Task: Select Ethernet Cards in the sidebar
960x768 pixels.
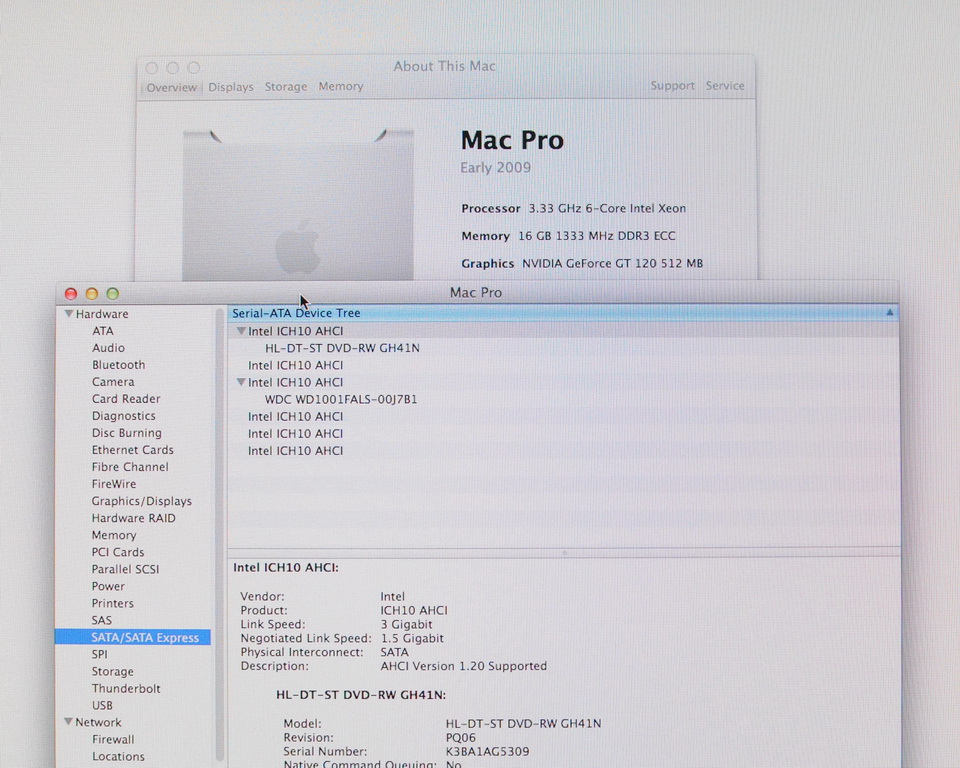Action: (133, 450)
